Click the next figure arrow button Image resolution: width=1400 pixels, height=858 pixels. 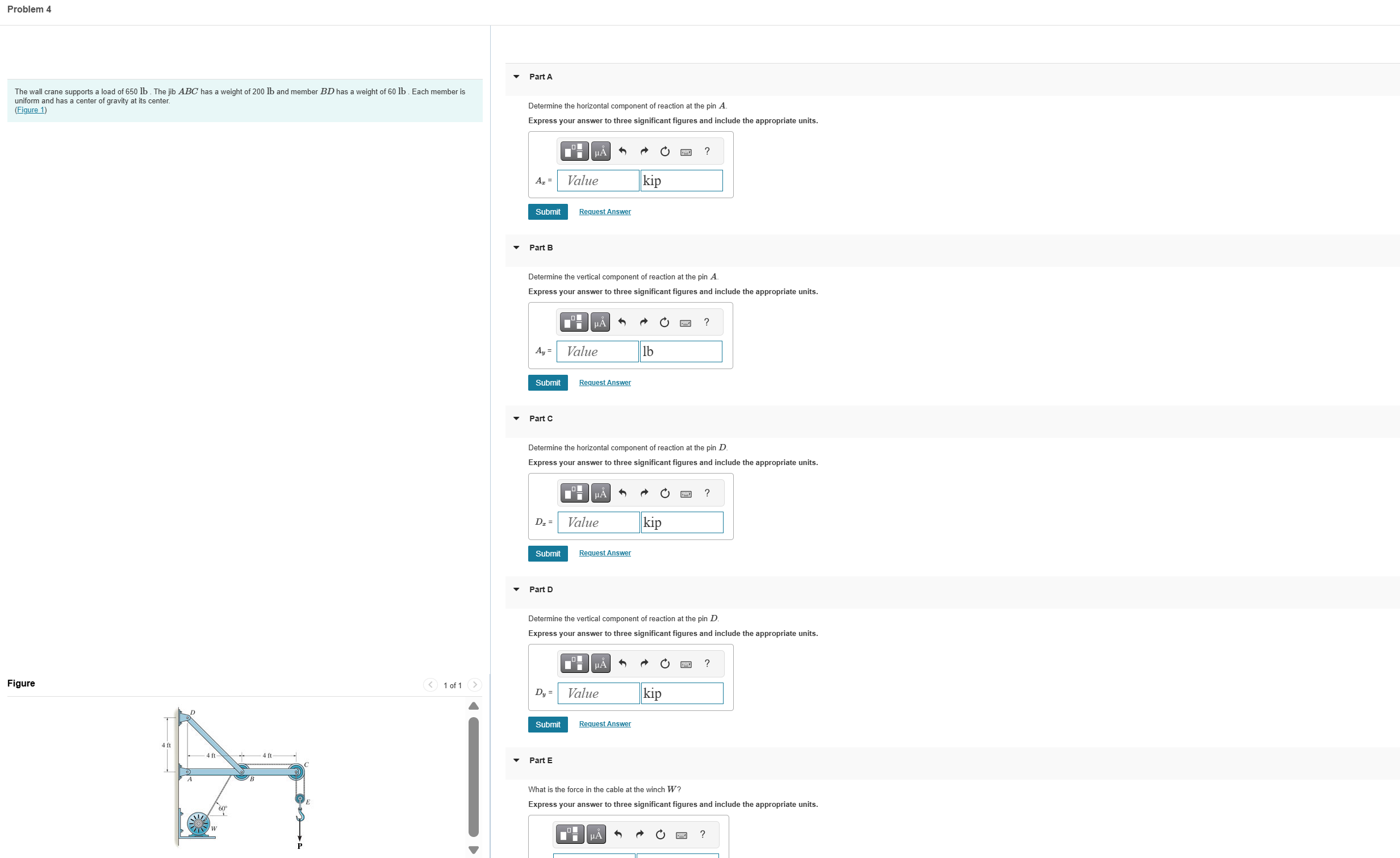coord(474,685)
